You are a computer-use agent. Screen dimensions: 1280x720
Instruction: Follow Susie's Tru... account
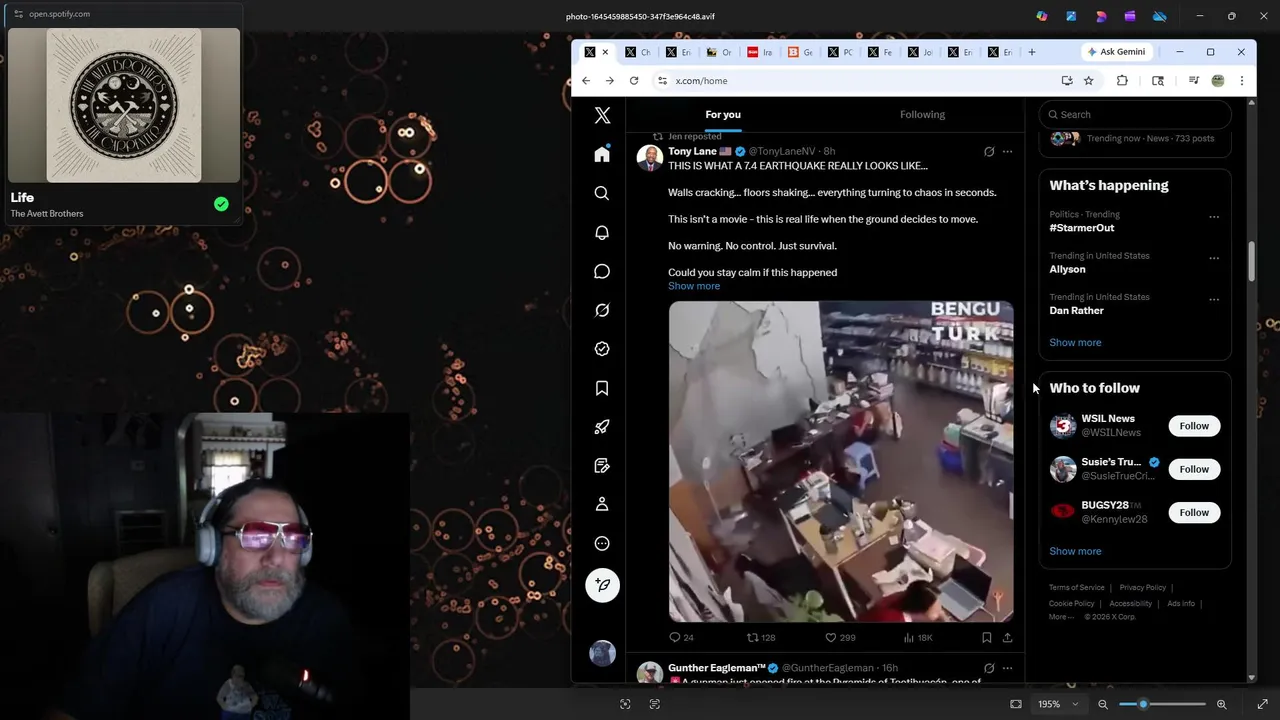click(x=1194, y=469)
